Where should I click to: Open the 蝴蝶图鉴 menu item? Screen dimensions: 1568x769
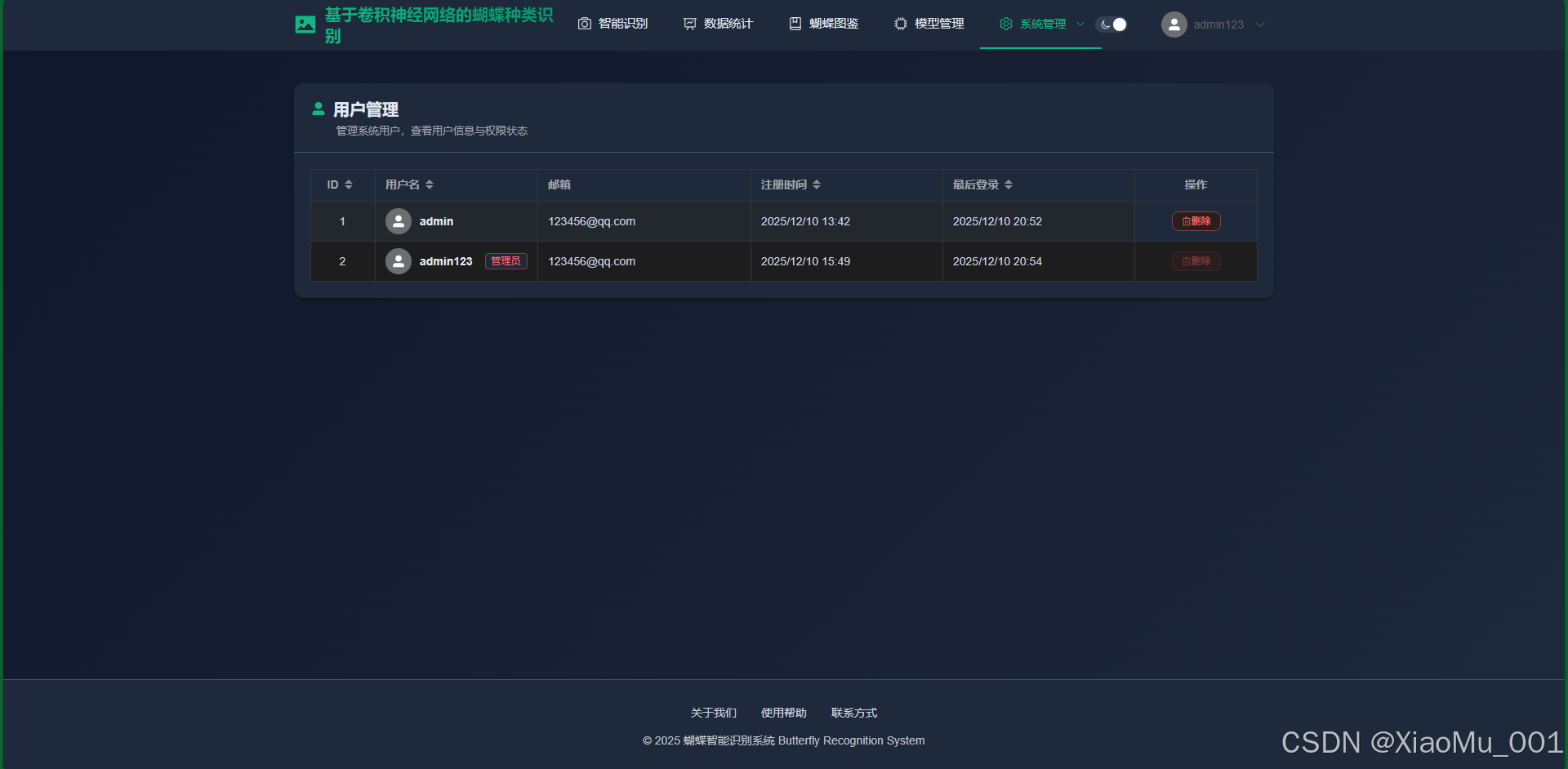(824, 24)
